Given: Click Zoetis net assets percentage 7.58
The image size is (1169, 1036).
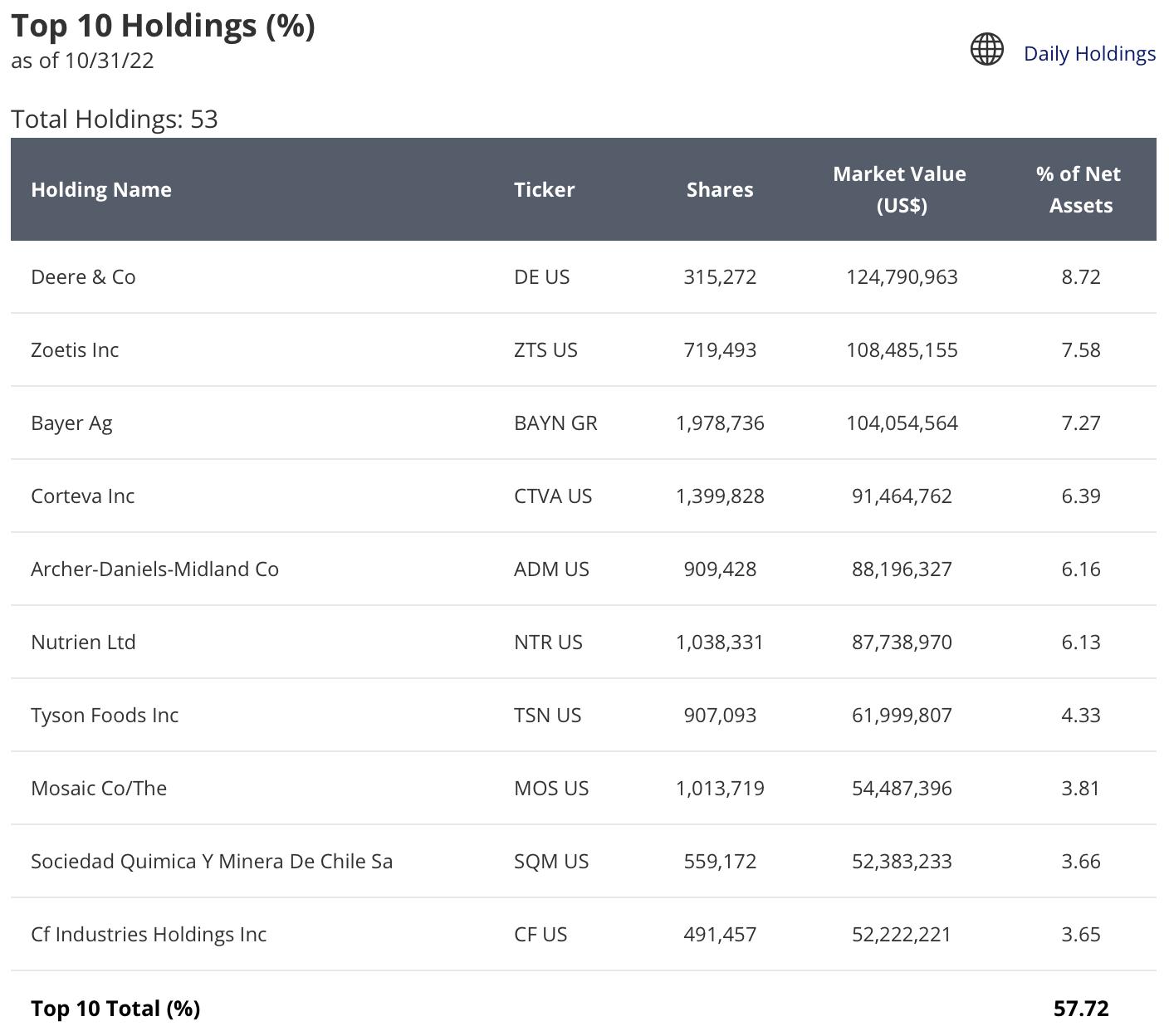Looking at the screenshot, I should (x=1081, y=349).
